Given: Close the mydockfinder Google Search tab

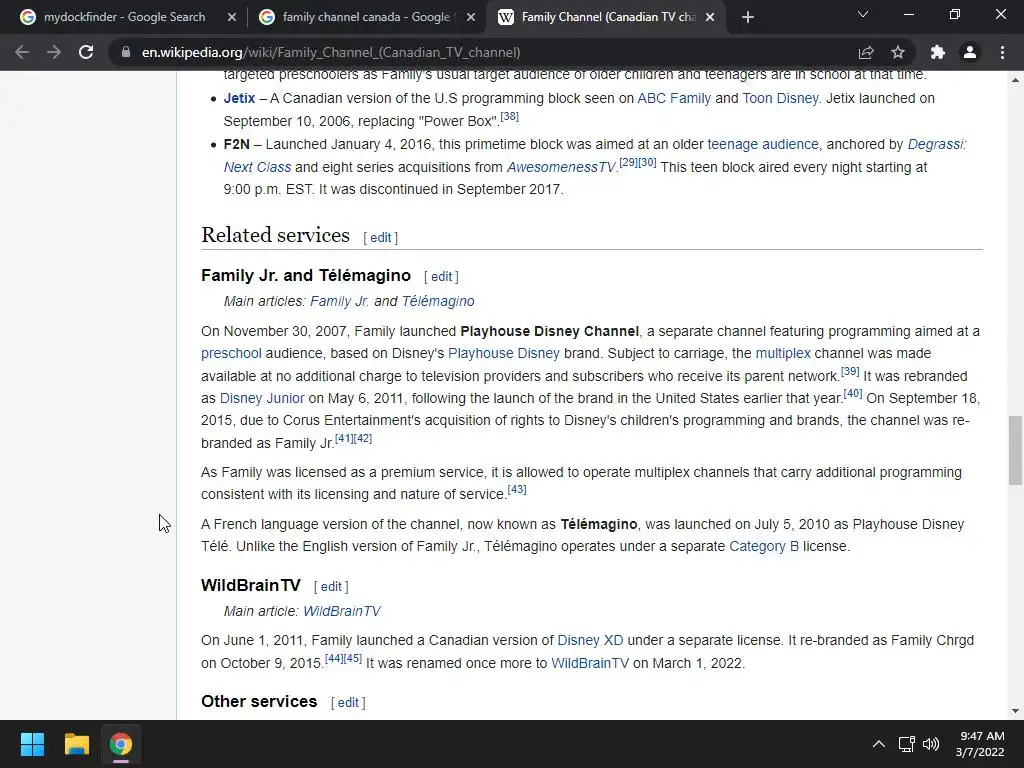Looking at the screenshot, I should pyautogui.click(x=232, y=17).
